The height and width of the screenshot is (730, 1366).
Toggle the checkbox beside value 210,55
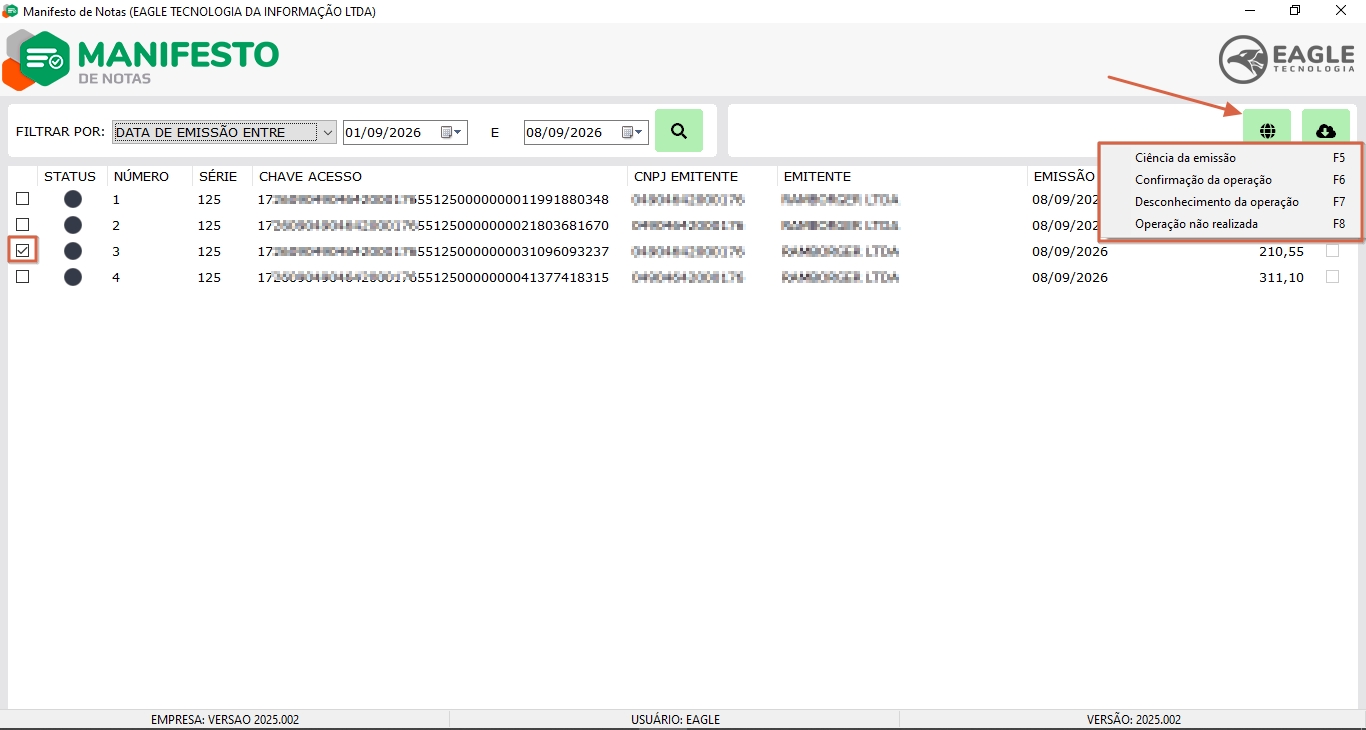[1332, 251]
